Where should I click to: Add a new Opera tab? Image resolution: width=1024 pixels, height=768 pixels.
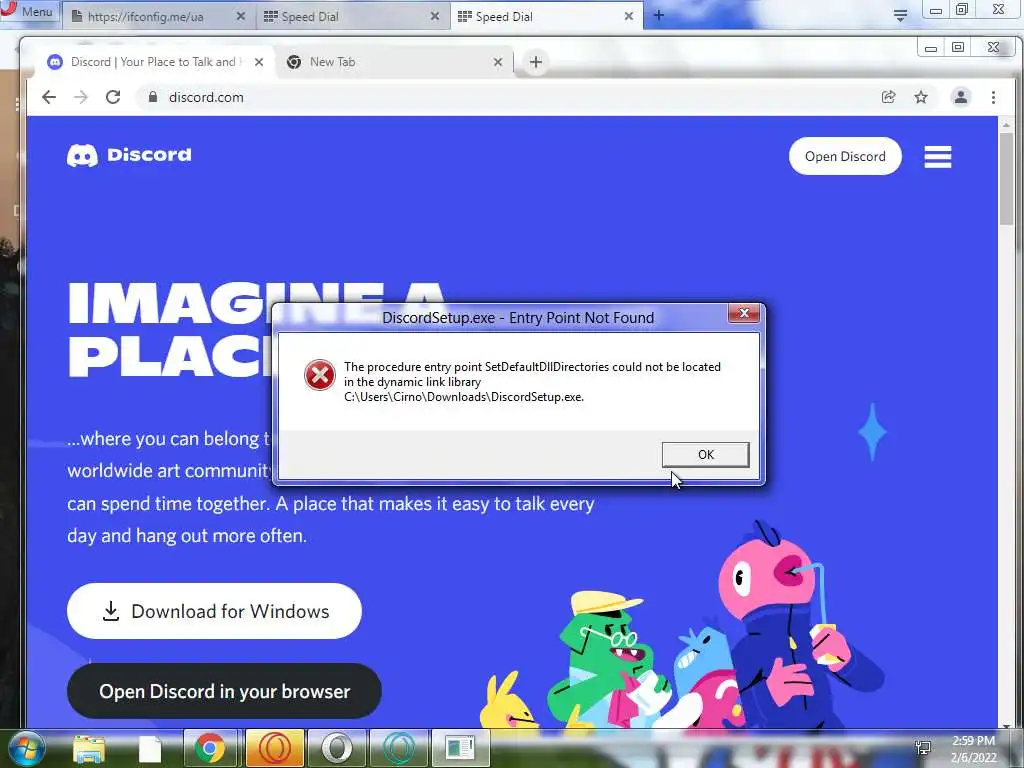[x=659, y=16]
